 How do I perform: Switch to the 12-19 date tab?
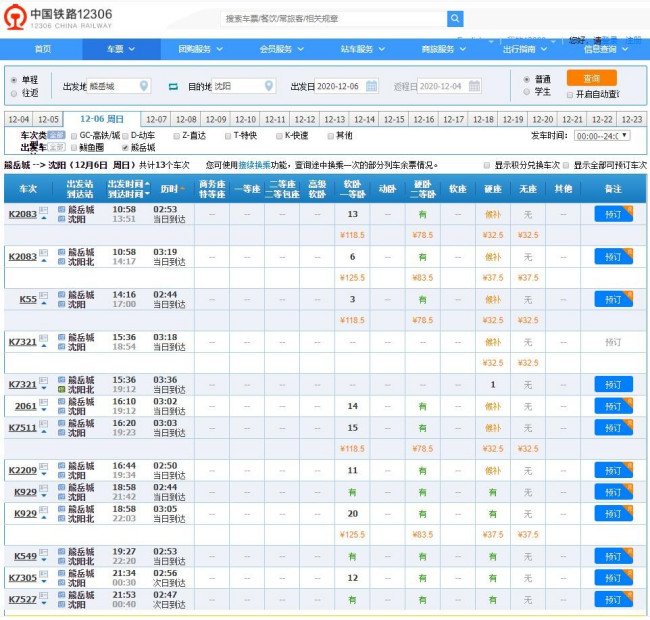click(x=513, y=120)
